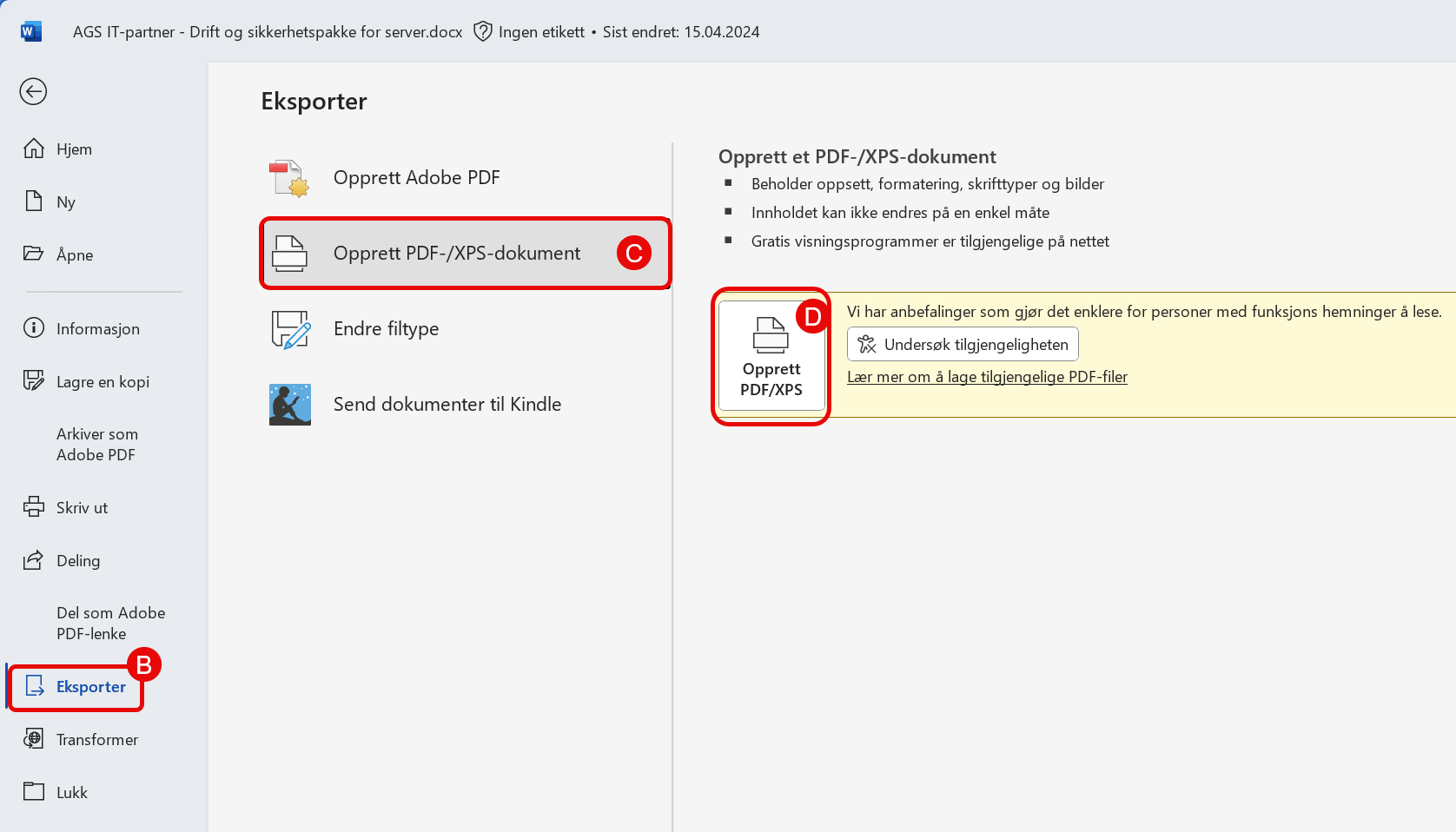Click the Opprett et PDF-/XPS-dokument heading
The image size is (1456, 832).
857,157
